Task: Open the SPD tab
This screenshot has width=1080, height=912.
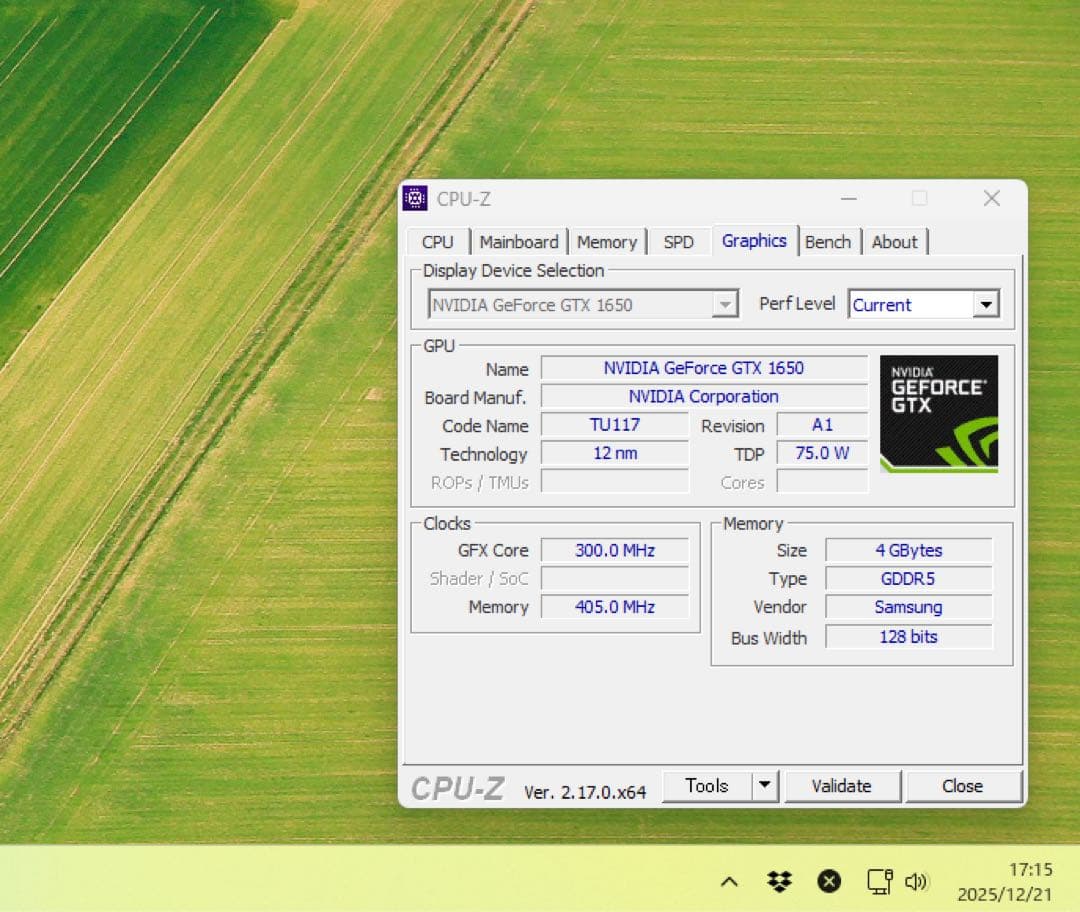Action: pyautogui.click(x=679, y=241)
